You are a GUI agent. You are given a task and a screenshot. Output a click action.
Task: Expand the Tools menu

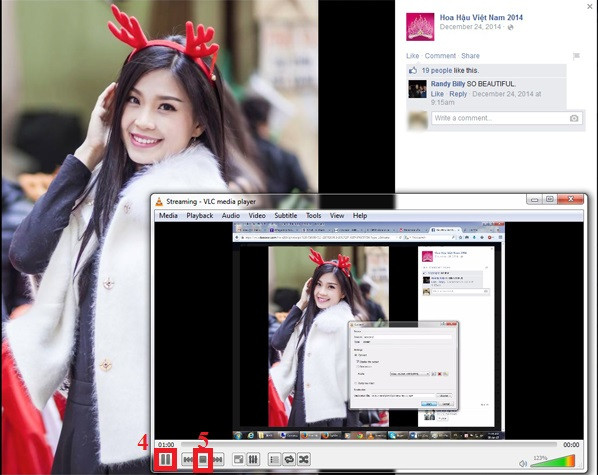[x=313, y=216]
